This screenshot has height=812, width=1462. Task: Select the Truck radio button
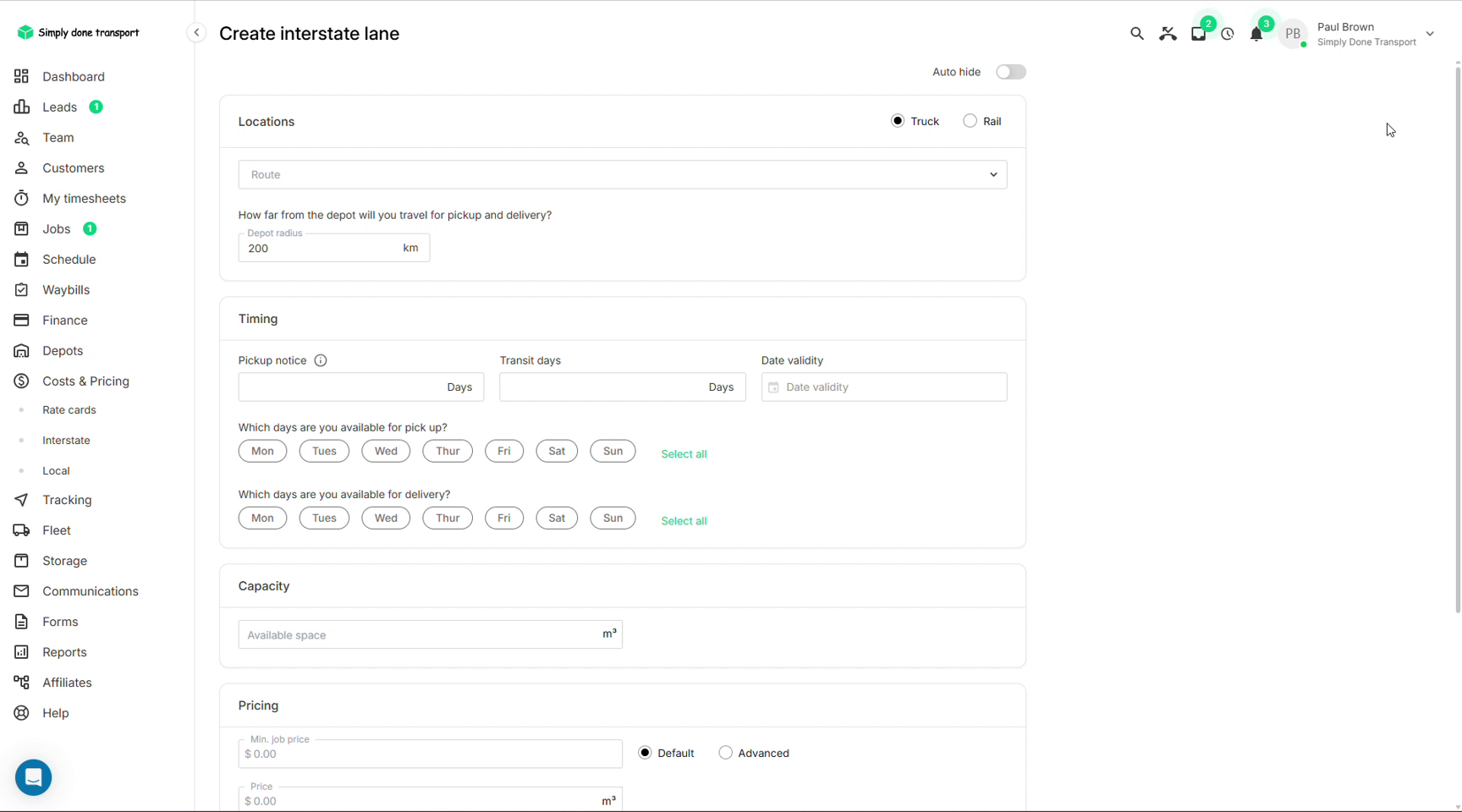click(x=898, y=121)
